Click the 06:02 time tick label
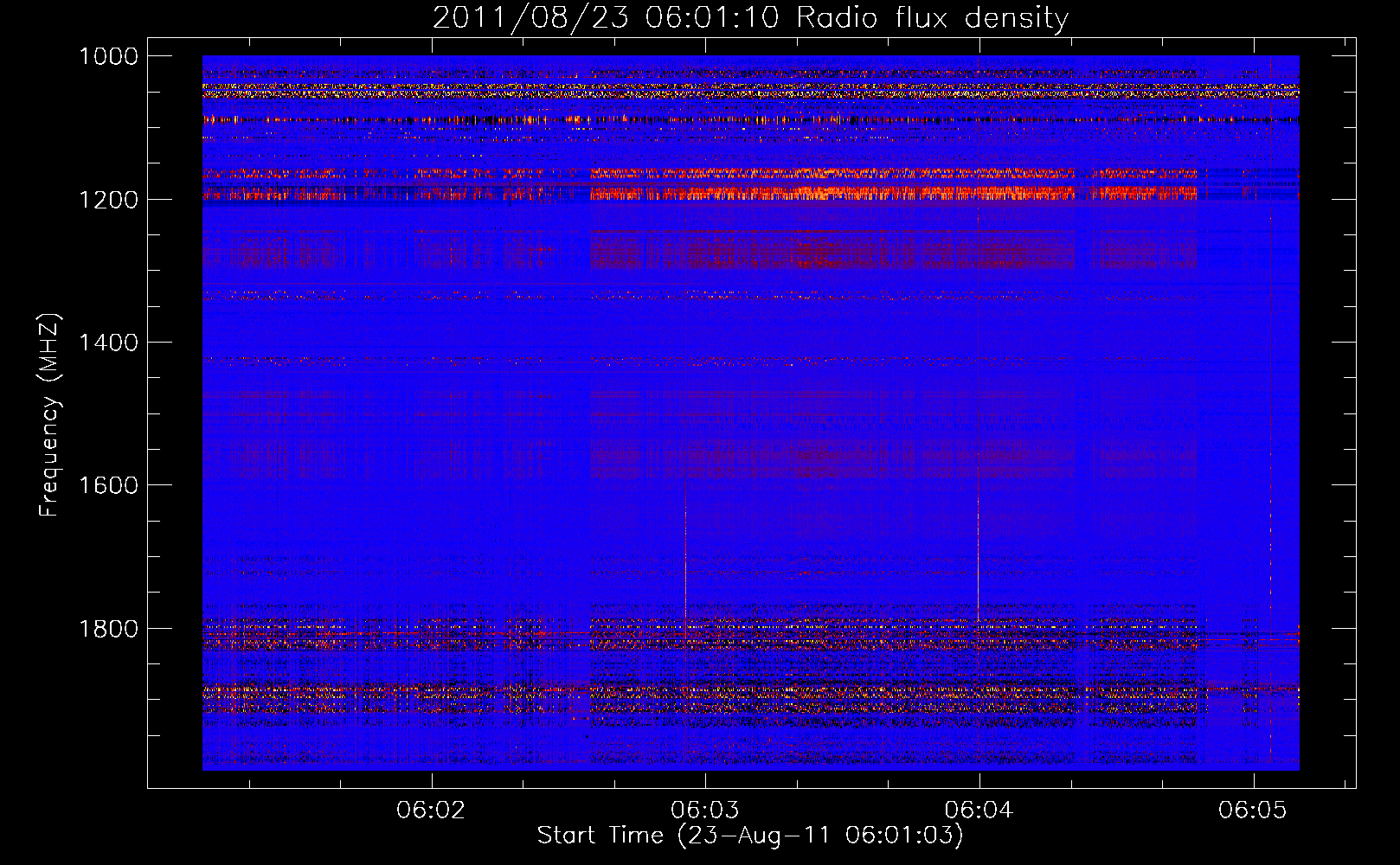 [x=431, y=811]
